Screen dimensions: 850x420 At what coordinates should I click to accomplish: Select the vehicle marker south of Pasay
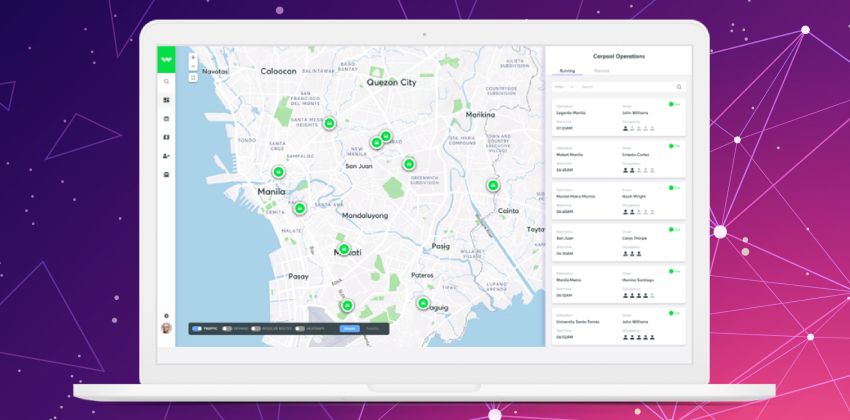click(x=347, y=306)
